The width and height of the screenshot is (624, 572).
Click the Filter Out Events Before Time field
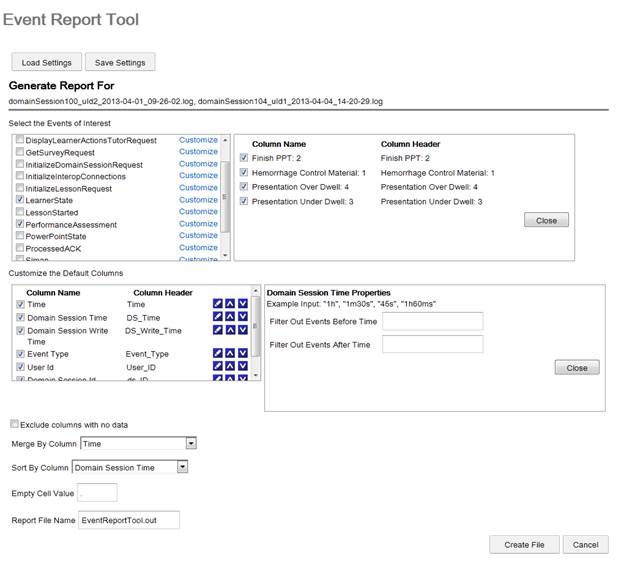[433, 321]
